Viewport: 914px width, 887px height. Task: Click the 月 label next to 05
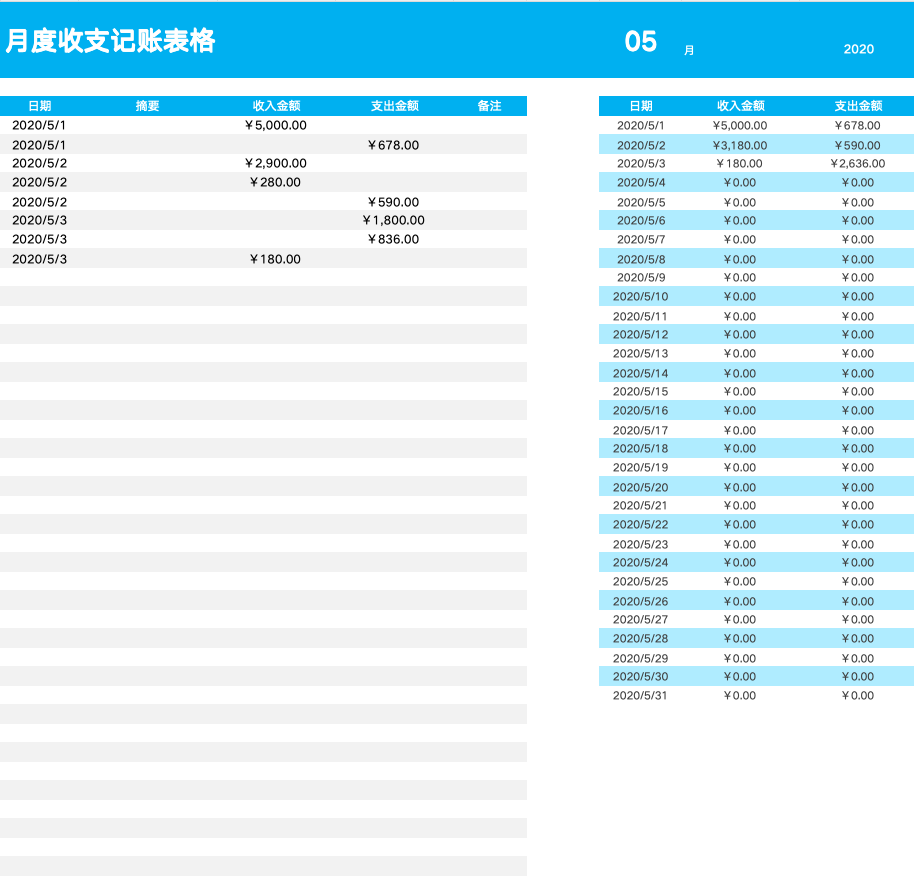click(x=689, y=50)
